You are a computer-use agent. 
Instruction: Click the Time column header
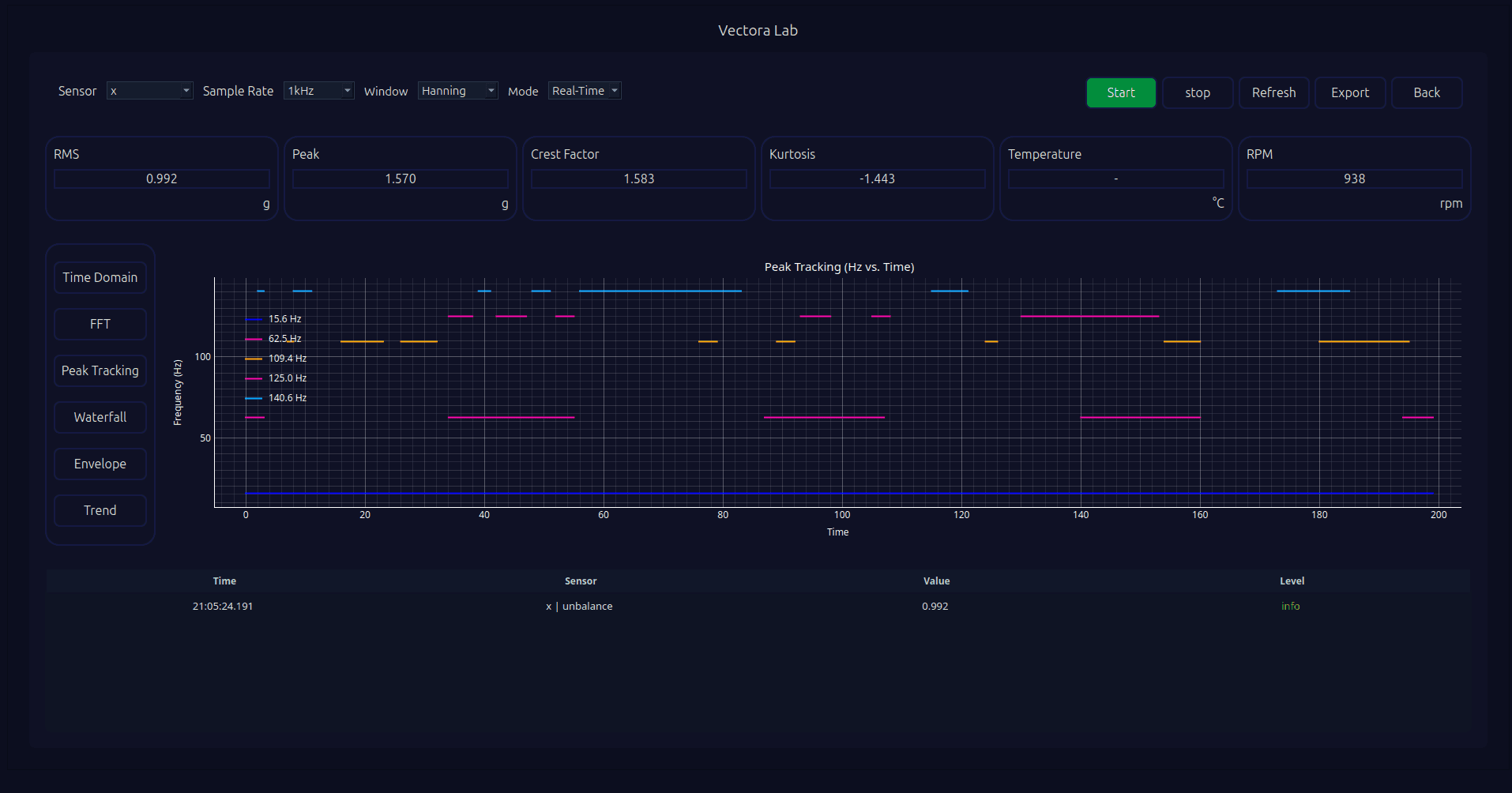point(224,581)
